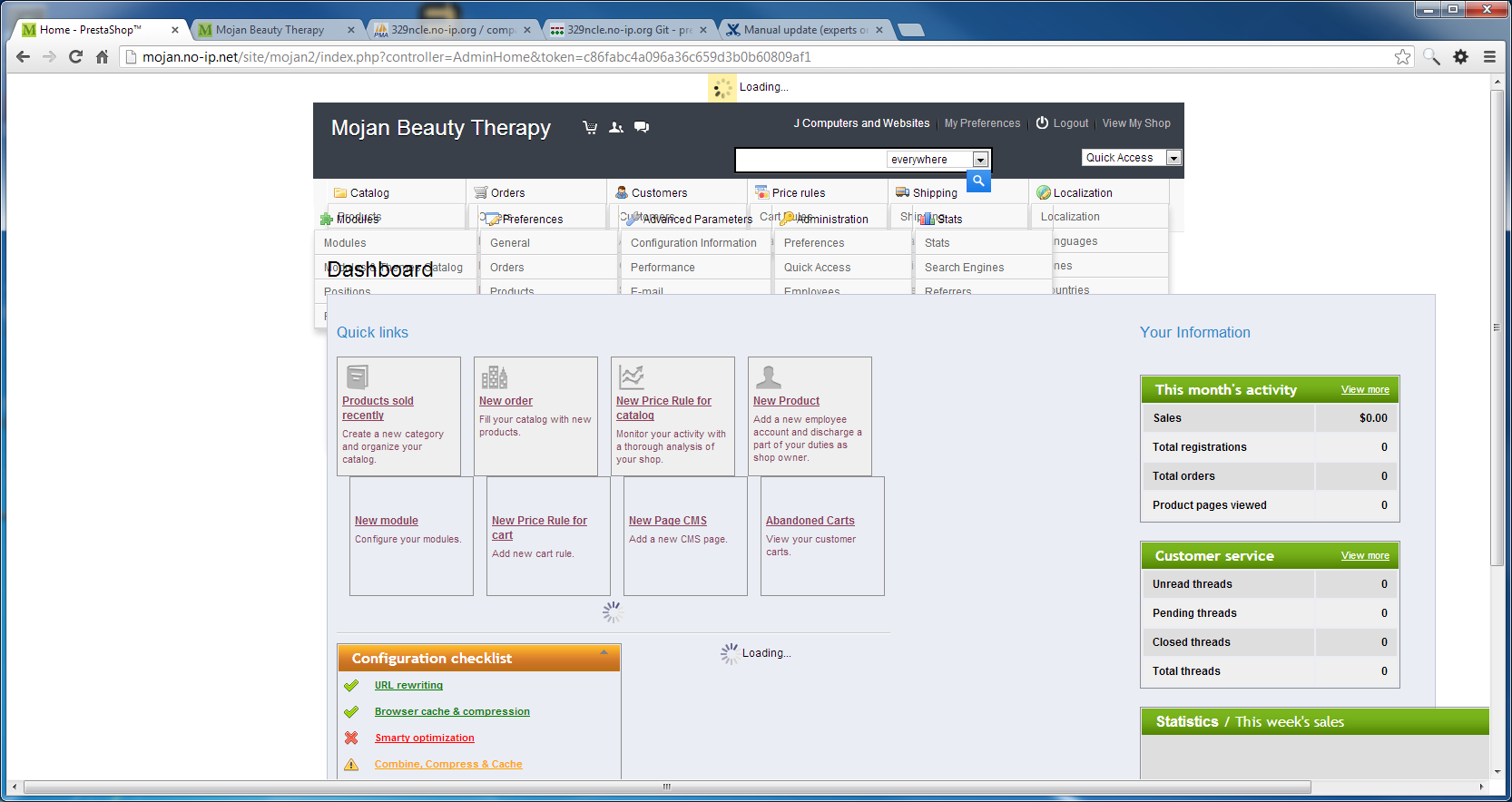Screen dimensions: 1512x802
Task: Switch to the Manual update browser tab
Action: [805, 30]
